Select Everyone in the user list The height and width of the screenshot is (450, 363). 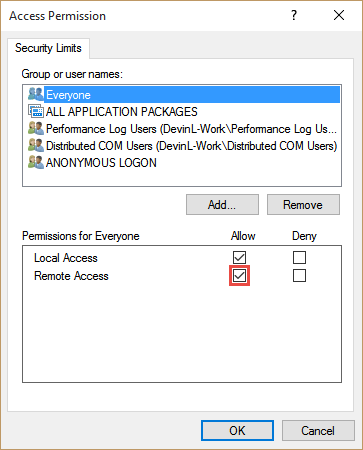coord(184,95)
